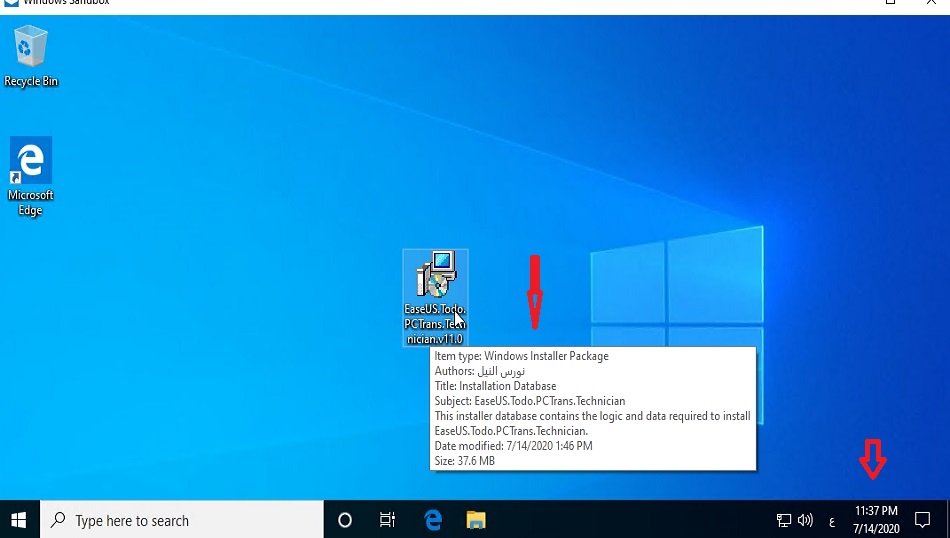Launch Microsoft Edge from the taskbar
This screenshot has width=950, height=538.
(433, 520)
